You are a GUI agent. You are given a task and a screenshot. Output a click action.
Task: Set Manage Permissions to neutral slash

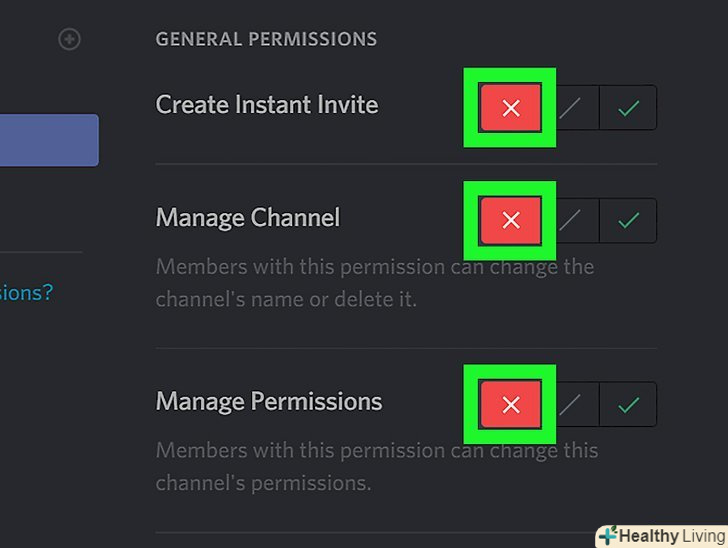(x=570, y=405)
